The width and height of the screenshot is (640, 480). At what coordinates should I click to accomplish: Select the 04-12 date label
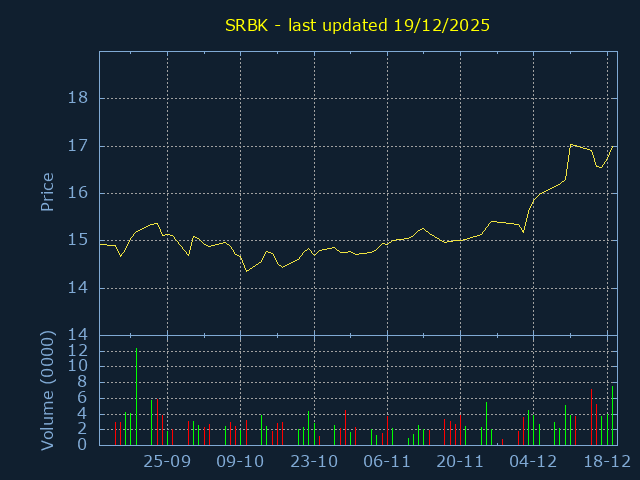534,461
